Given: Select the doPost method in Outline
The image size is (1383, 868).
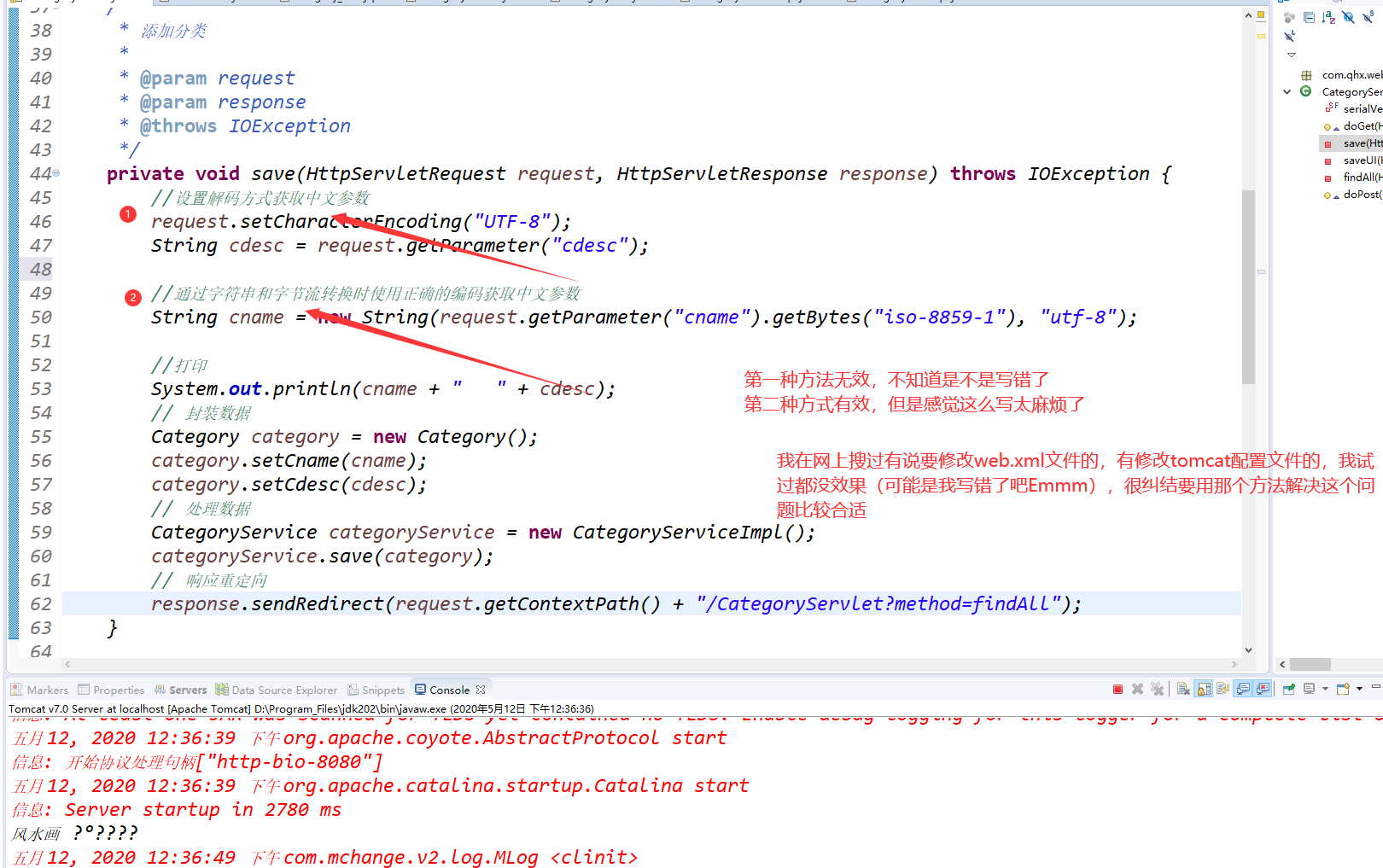Looking at the screenshot, I should tap(1363, 195).
